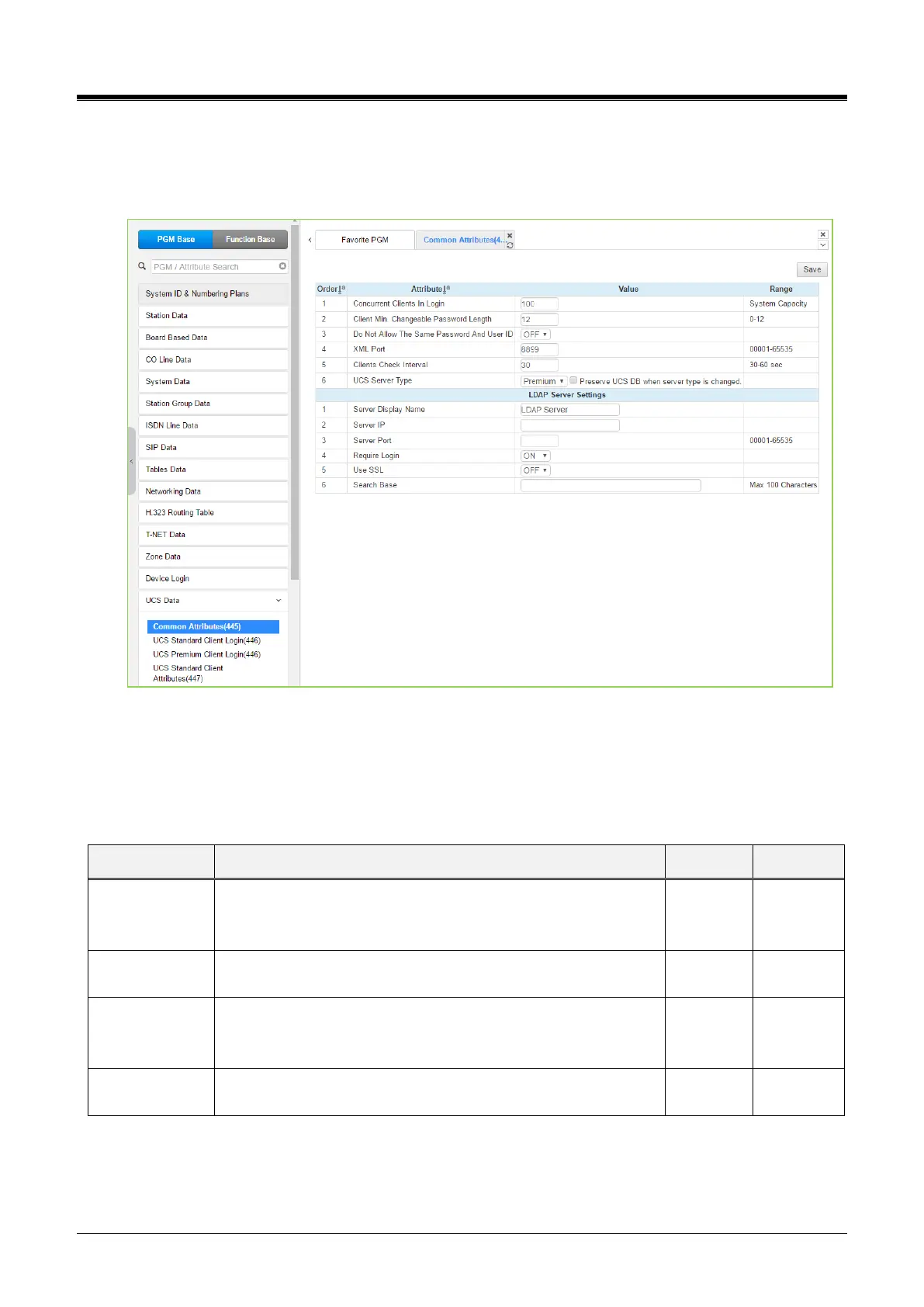Open the Require Login dropdown
The image size is (924, 1307).
[535, 456]
